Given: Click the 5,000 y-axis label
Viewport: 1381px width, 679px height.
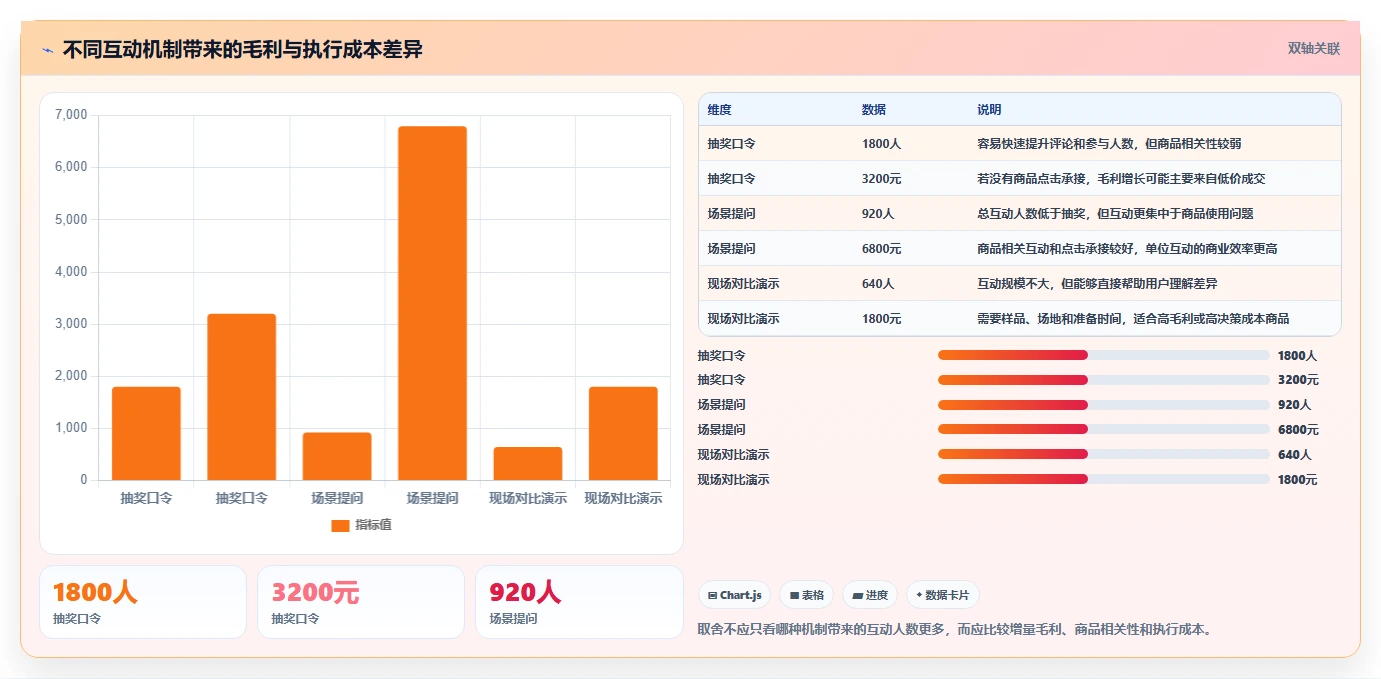Looking at the screenshot, I should point(71,219).
